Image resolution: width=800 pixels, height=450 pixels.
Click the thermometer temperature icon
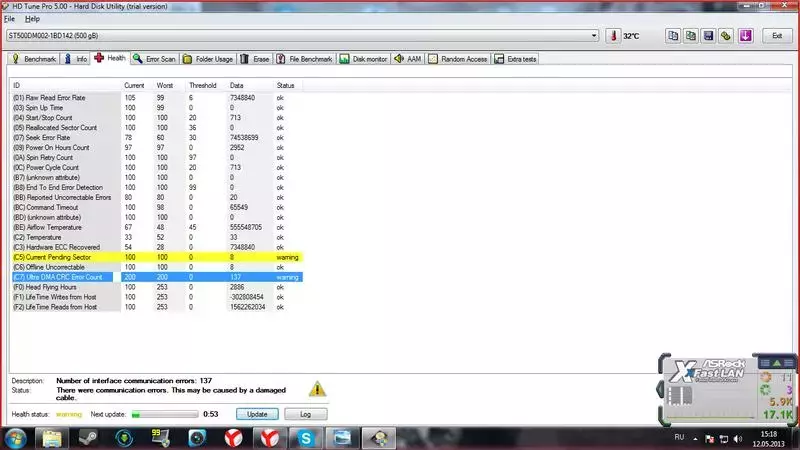613,36
